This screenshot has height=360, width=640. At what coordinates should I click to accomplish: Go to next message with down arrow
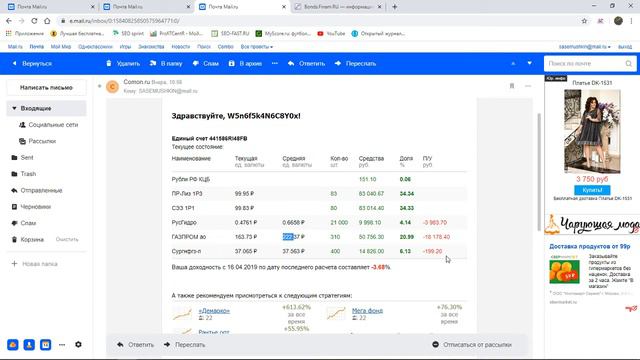tap(529, 64)
